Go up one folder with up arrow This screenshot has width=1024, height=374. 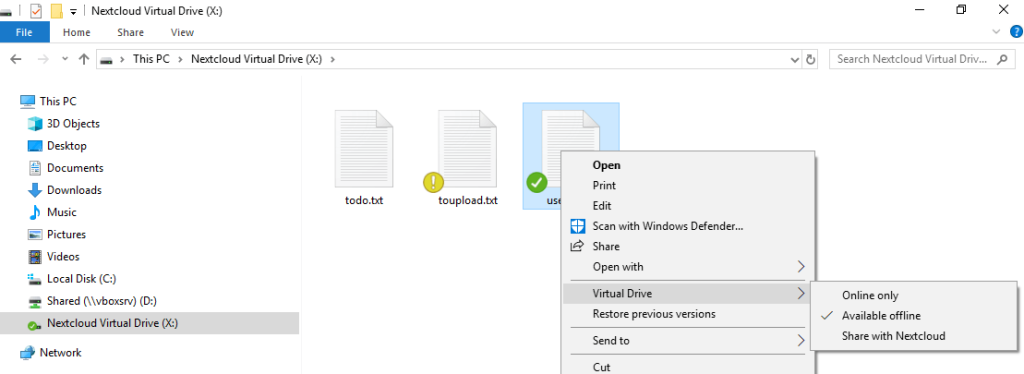click(x=84, y=59)
